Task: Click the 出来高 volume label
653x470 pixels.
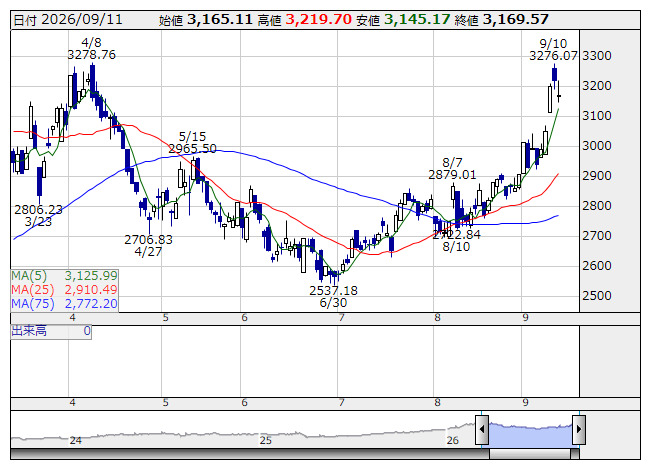Action: click(x=29, y=331)
